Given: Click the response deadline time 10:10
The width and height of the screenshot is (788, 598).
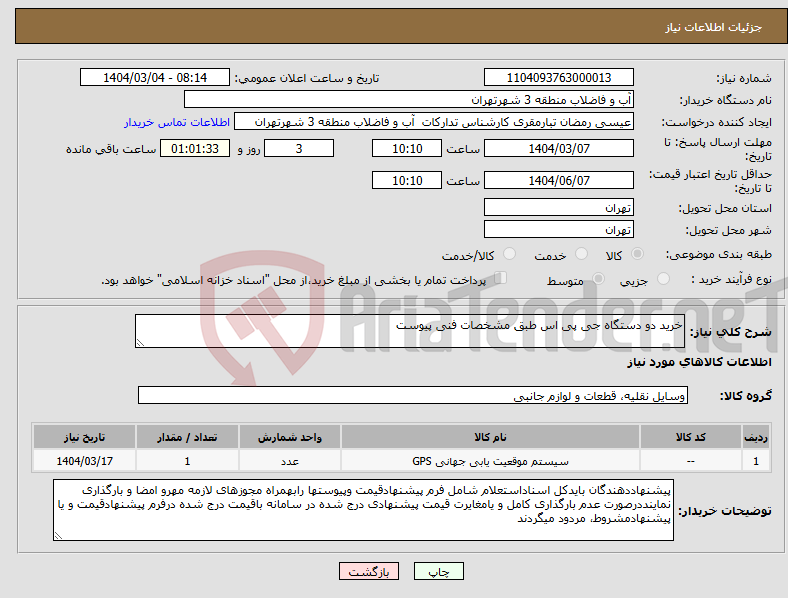Looking at the screenshot, I should [x=407, y=148].
